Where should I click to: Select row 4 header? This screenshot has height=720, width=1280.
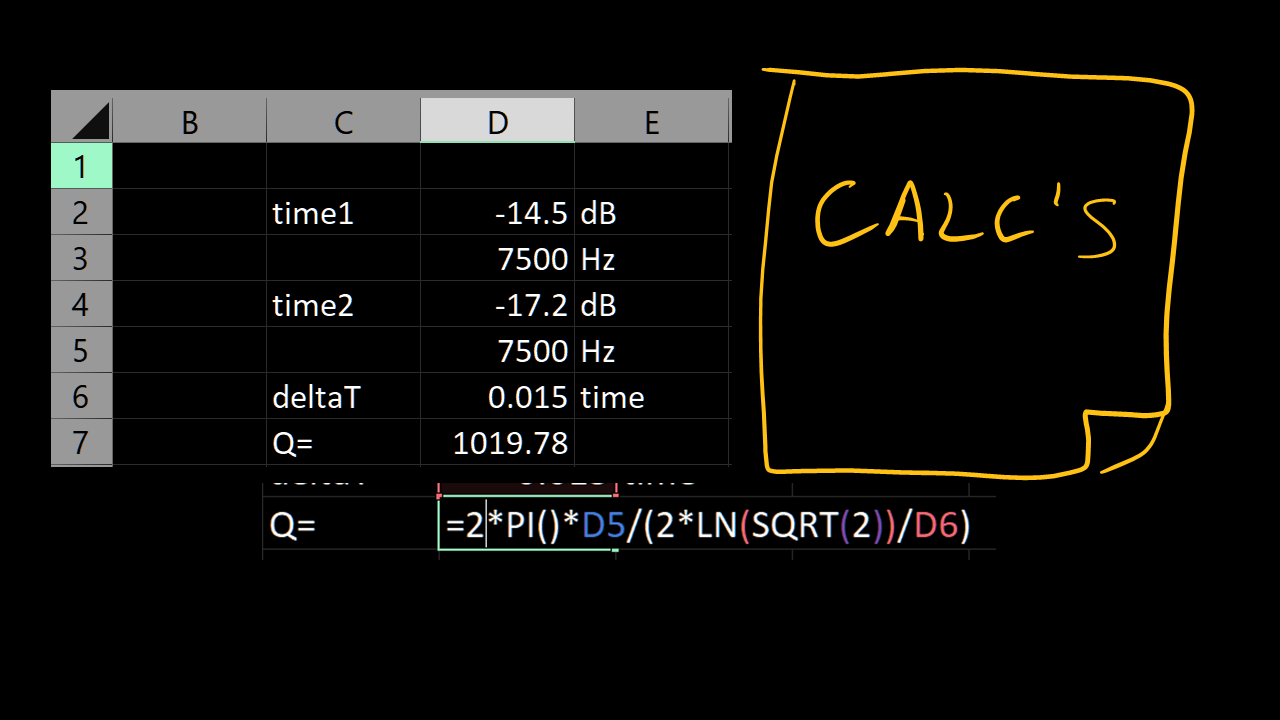(82, 304)
